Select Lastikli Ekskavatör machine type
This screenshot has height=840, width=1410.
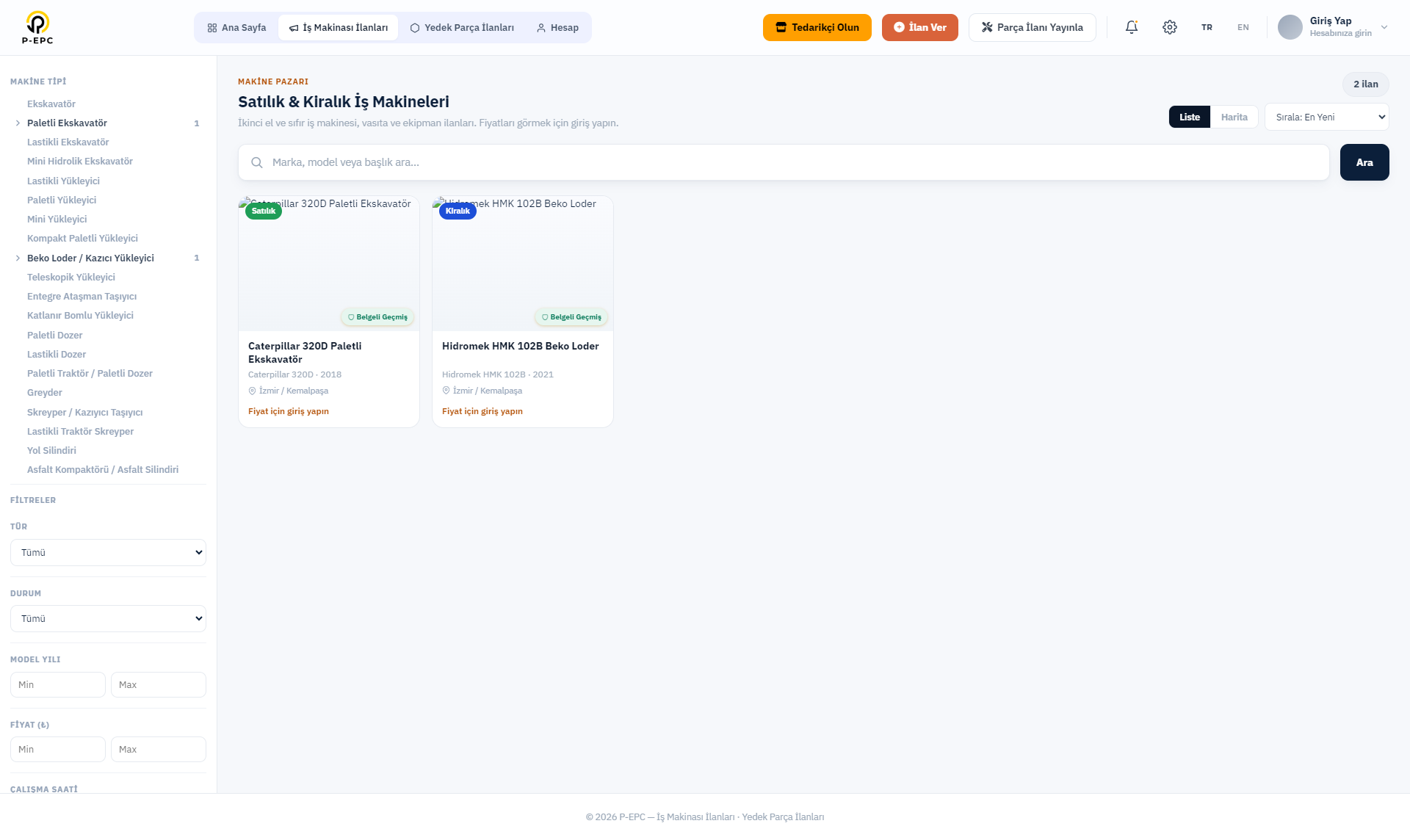pos(68,142)
